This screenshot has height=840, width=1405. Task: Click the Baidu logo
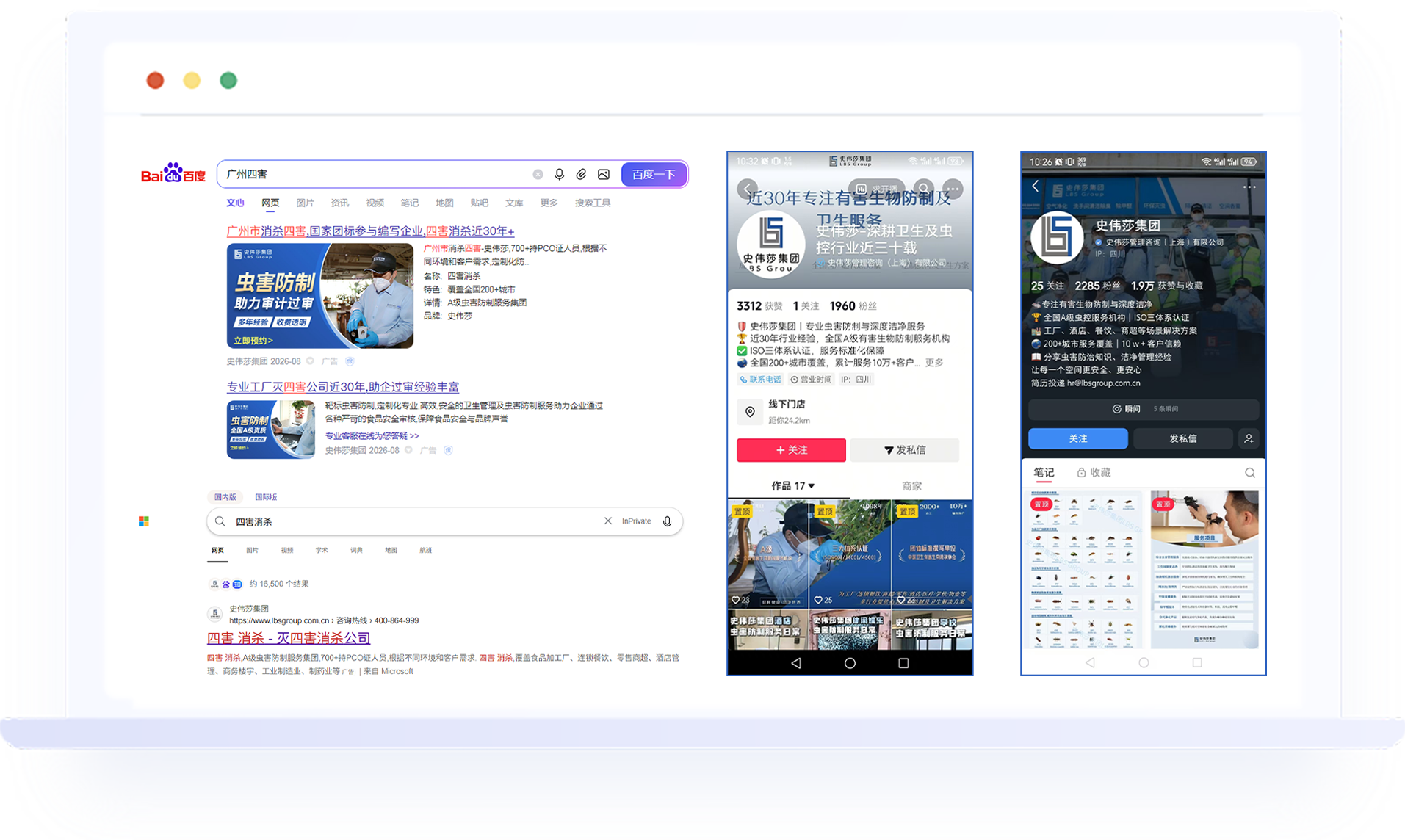point(173,174)
